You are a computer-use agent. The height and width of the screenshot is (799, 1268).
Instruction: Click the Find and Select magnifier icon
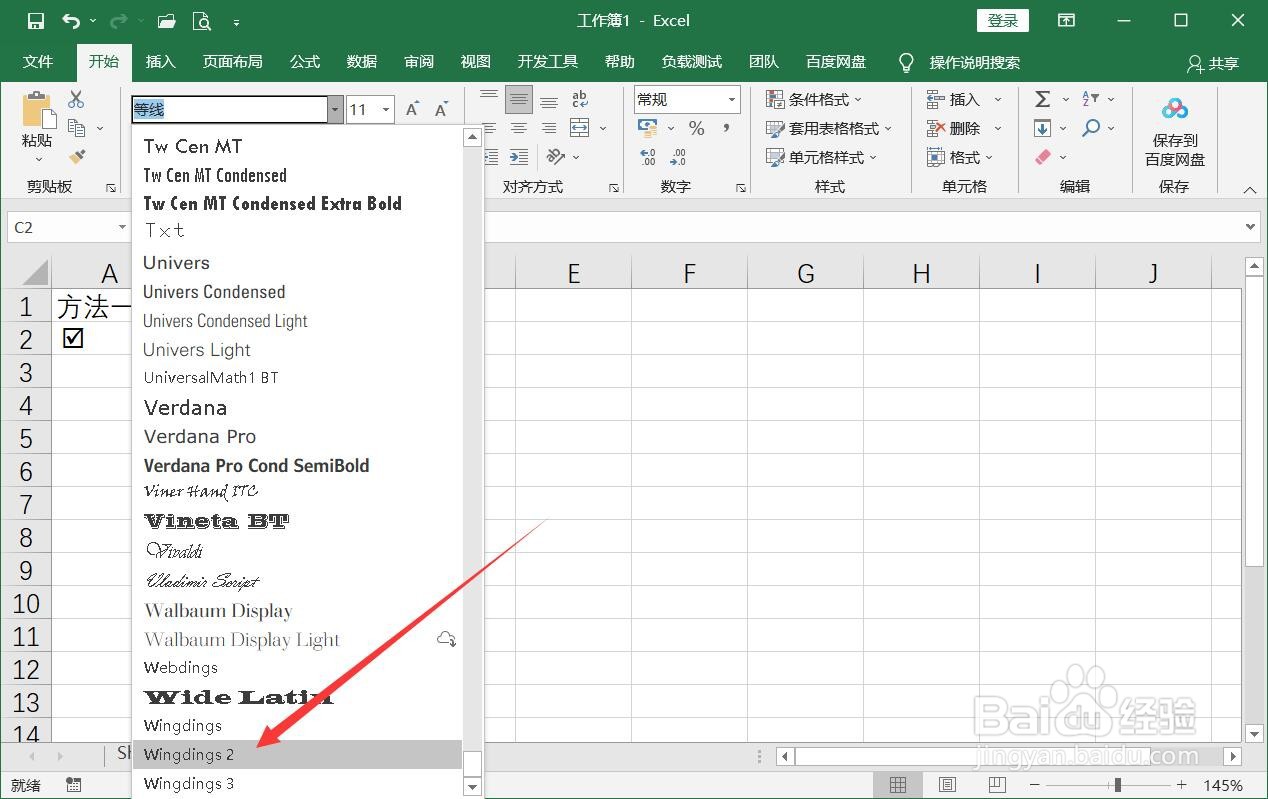pyautogui.click(x=1091, y=128)
